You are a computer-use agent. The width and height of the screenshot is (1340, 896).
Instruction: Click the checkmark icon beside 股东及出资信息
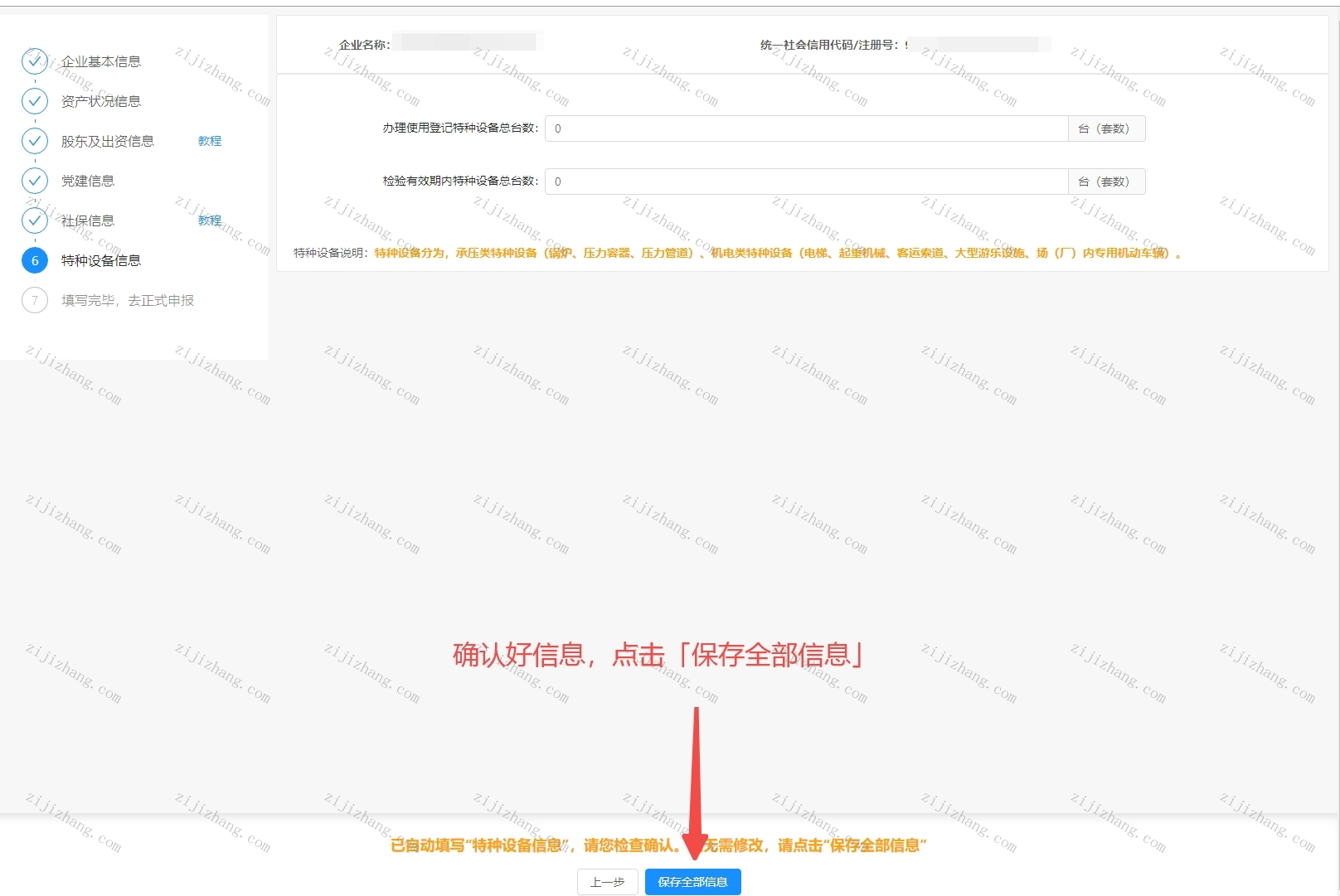click(x=35, y=141)
